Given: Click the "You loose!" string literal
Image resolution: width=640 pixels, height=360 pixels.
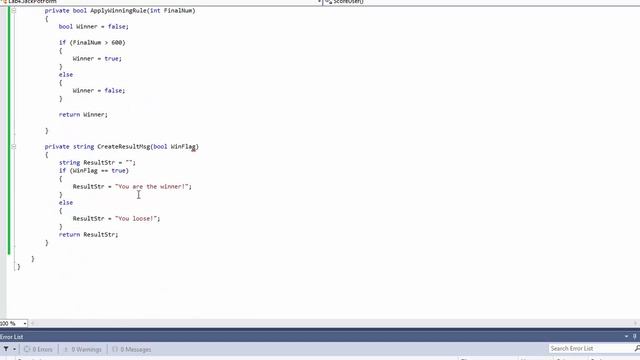Looking at the screenshot, I should 136,219.
